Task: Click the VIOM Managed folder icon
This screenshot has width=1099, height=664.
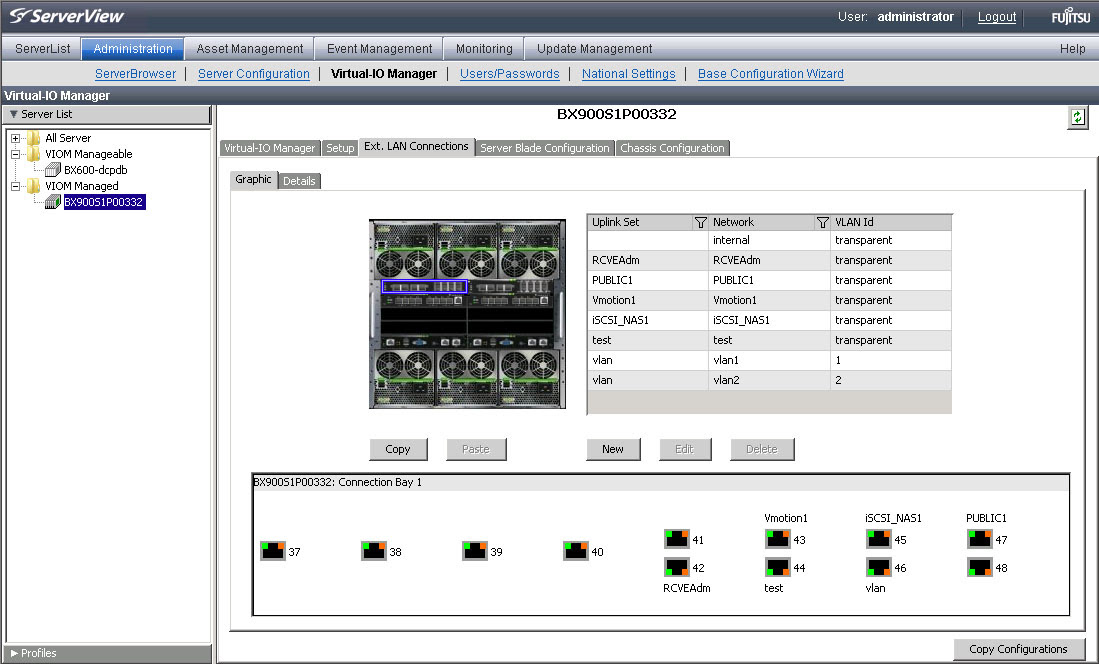Action: click(34, 186)
